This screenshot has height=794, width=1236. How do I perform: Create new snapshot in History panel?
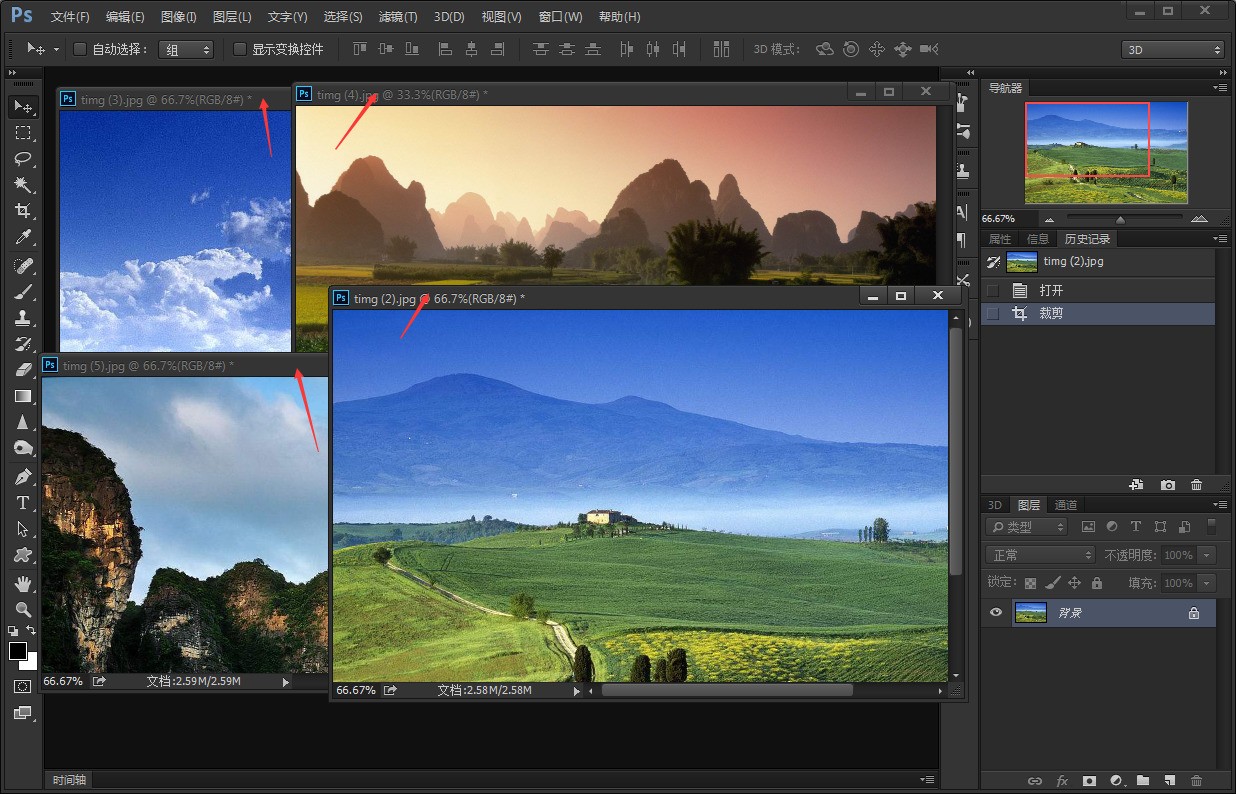click(x=1168, y=485)
